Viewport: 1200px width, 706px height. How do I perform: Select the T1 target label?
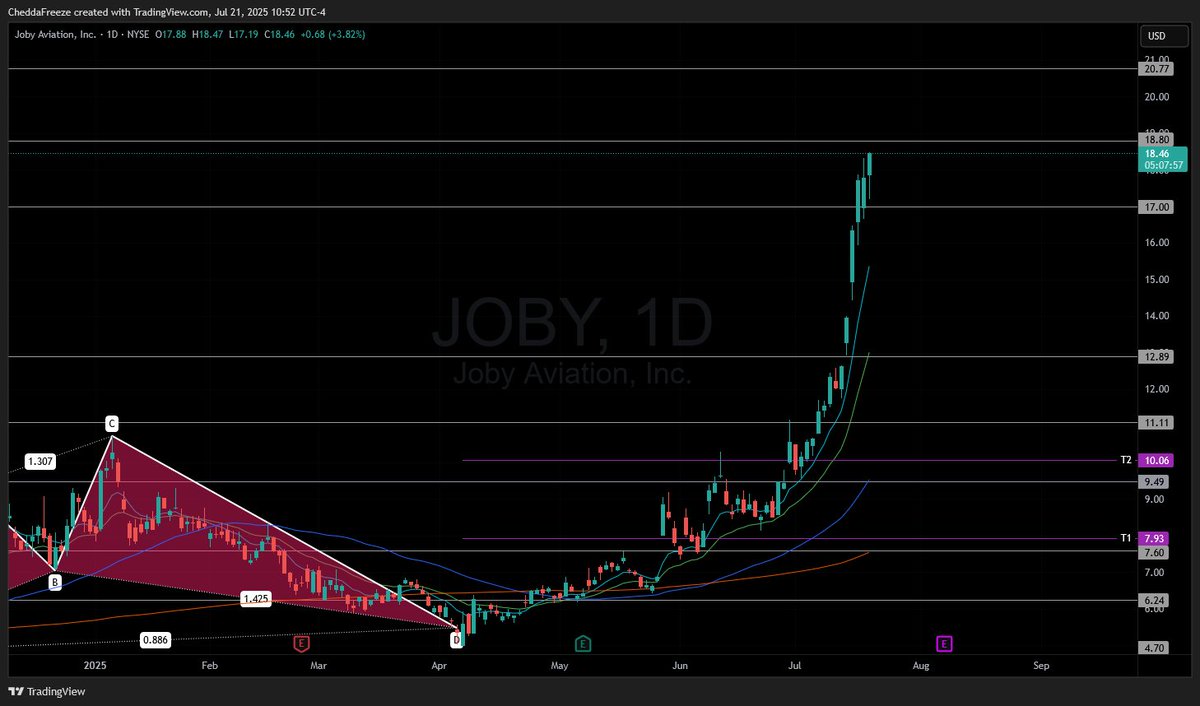point(1126,538)
